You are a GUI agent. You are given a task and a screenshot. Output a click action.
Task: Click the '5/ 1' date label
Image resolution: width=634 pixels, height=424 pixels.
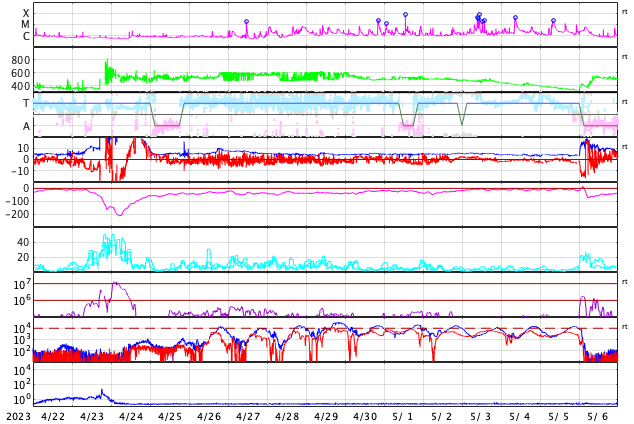403,416
